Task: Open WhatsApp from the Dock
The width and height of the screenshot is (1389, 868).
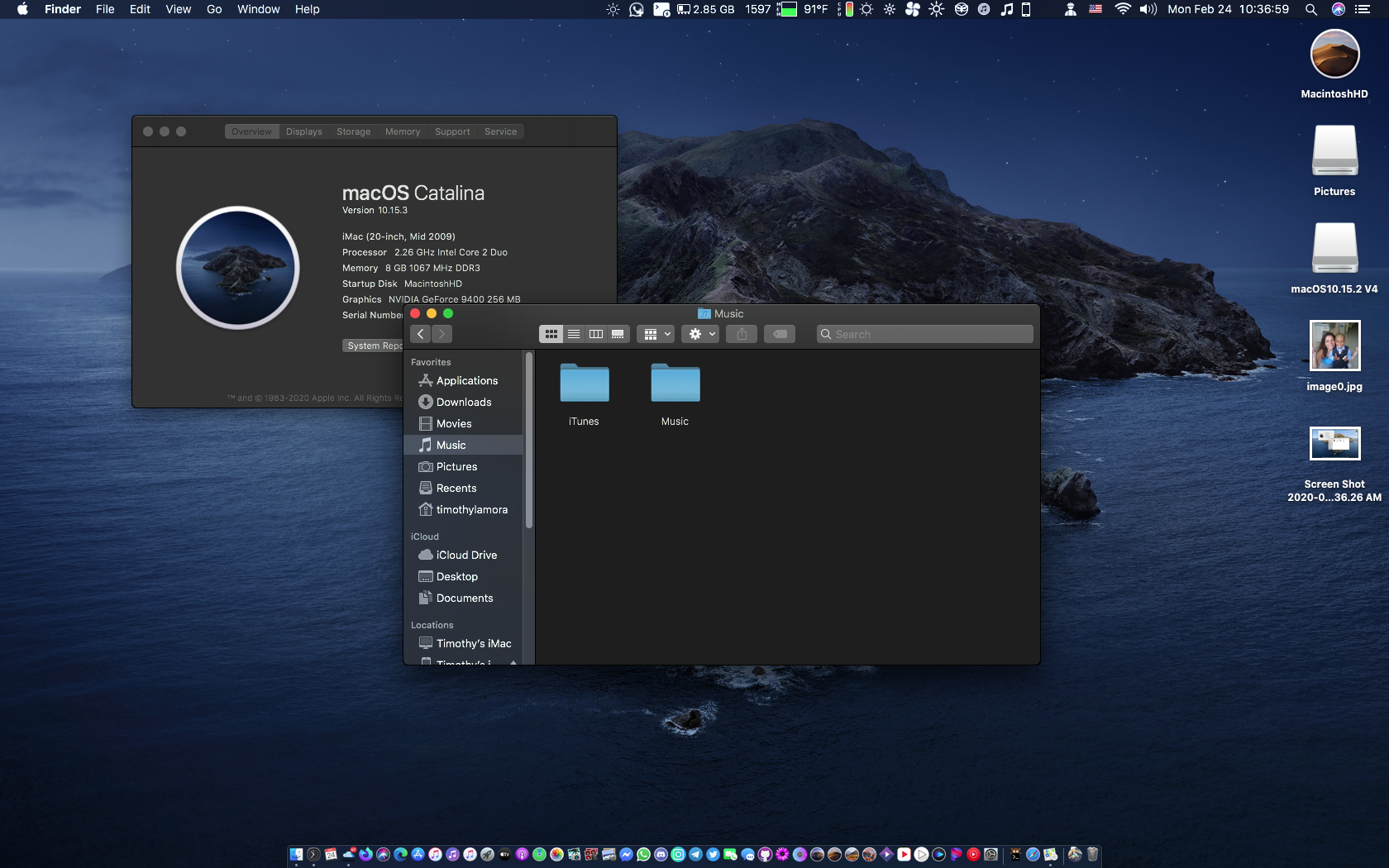Action: click(x=643, y=855)
